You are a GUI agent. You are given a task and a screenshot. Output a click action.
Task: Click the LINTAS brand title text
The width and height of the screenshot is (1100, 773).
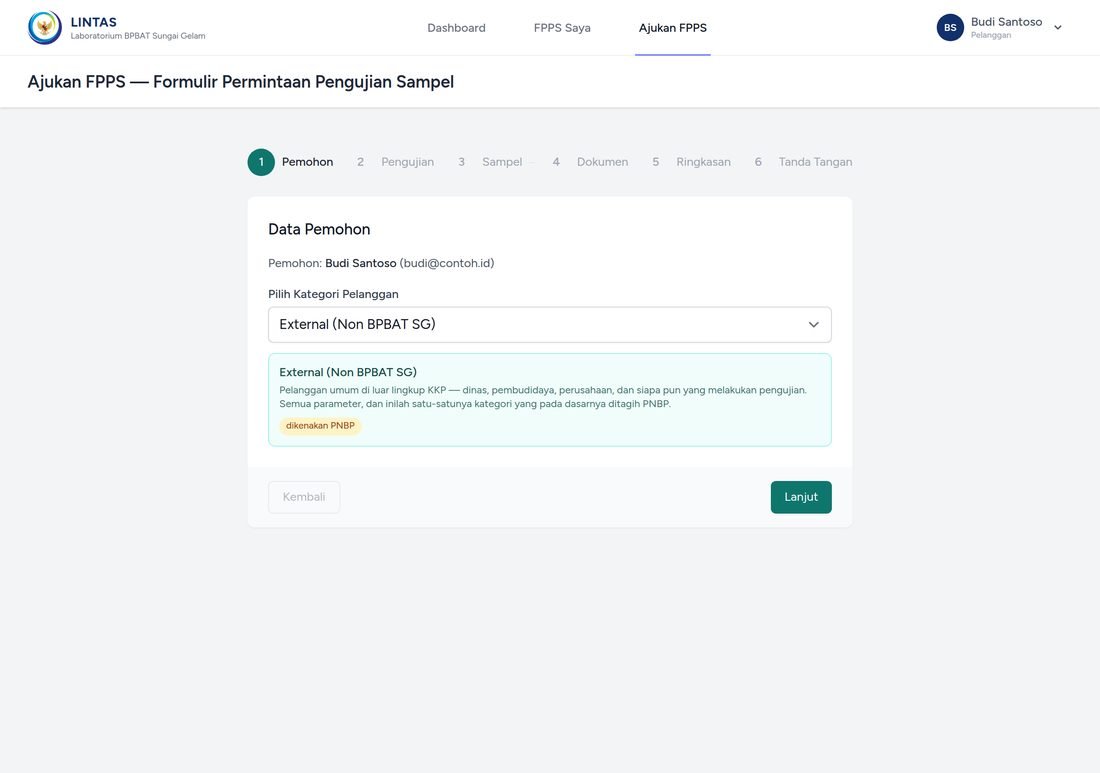click(x=93, y=22)
